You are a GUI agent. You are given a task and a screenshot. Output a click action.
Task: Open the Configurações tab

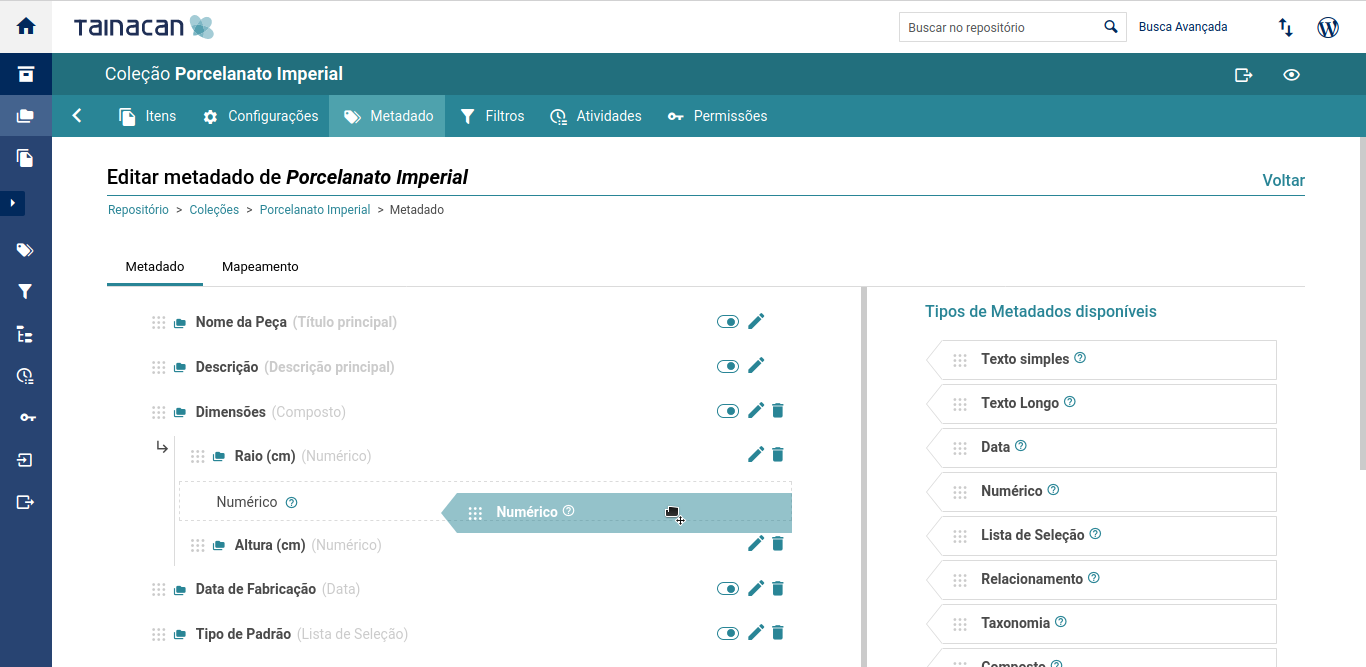point(260,116)
